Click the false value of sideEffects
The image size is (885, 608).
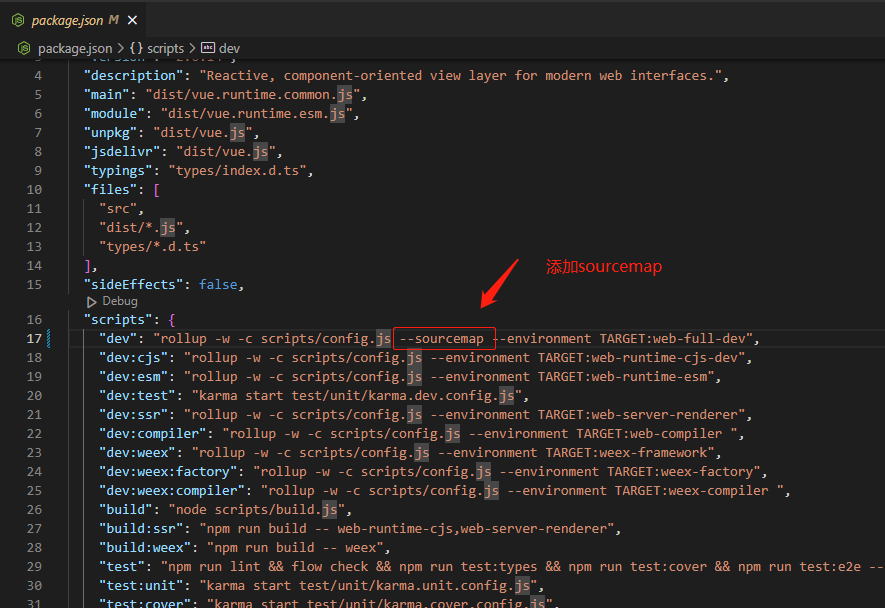218,284
